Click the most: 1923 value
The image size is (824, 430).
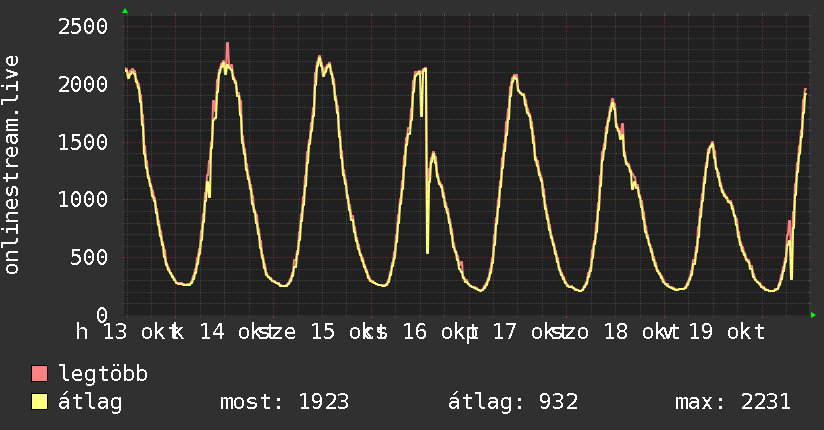[284, 402]
